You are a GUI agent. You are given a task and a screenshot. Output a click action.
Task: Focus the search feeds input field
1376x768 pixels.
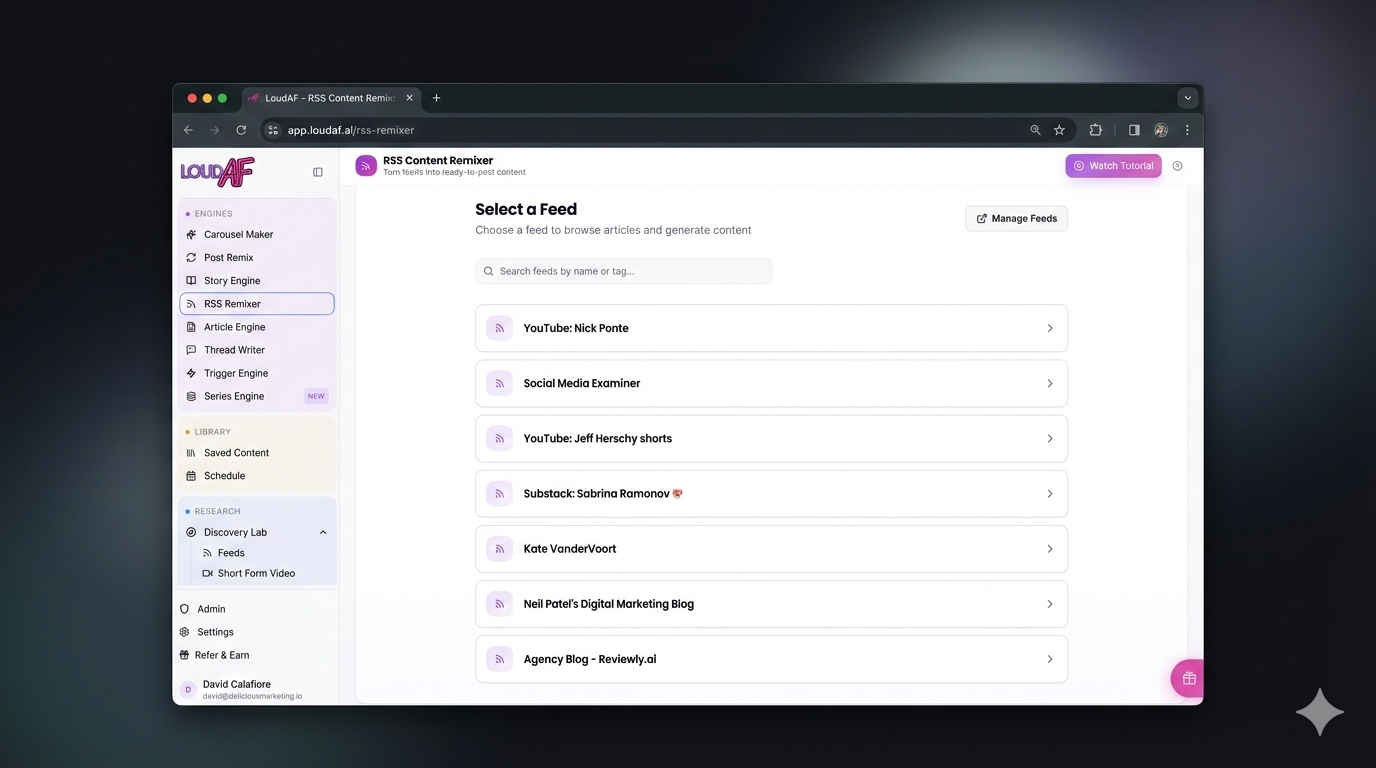[624, 271]
